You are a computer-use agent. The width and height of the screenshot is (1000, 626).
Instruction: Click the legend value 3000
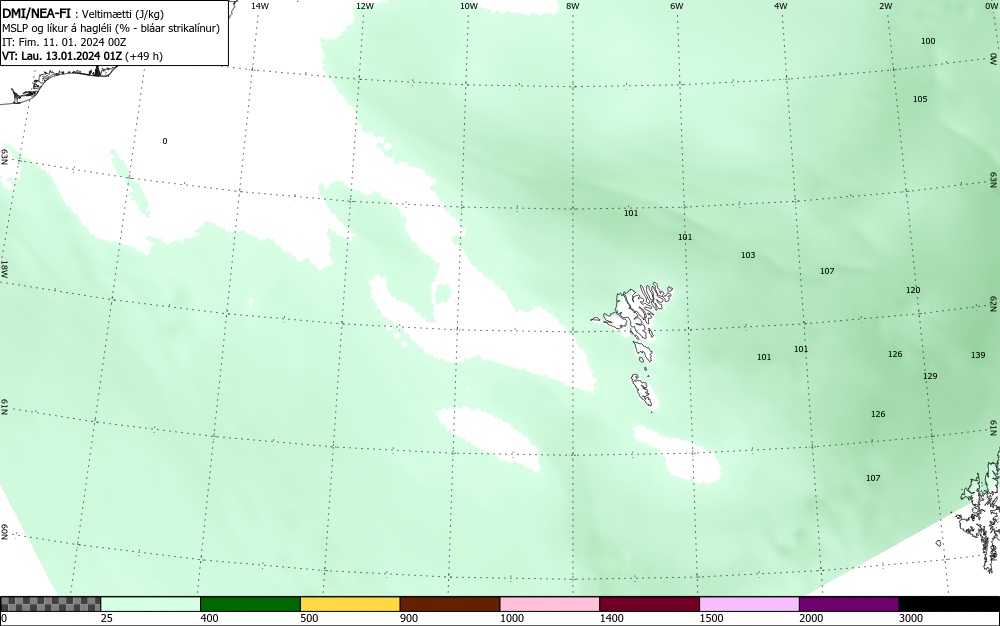[x=911, y=618]
